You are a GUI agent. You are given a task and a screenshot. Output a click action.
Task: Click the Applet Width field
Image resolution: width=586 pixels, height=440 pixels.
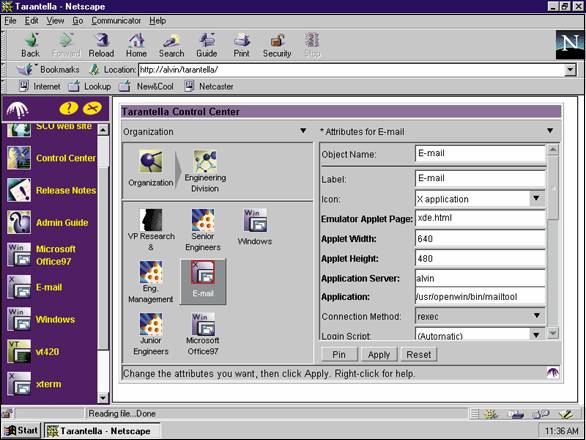pyautogui.click(x=480, y=238)
